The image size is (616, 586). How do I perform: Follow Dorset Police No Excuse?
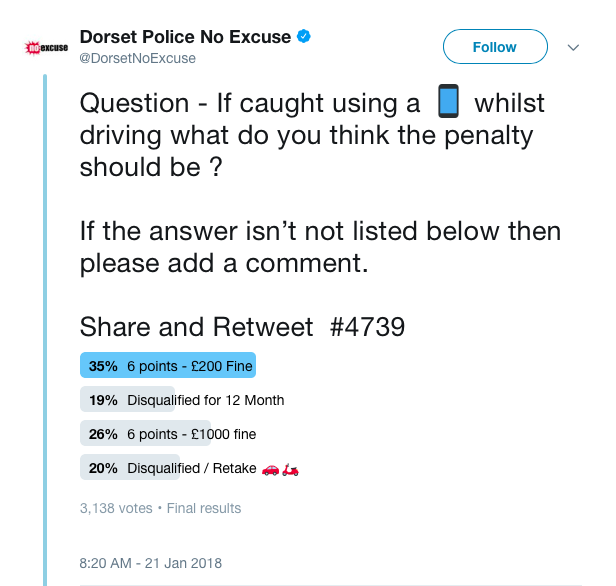coord(495,47)
